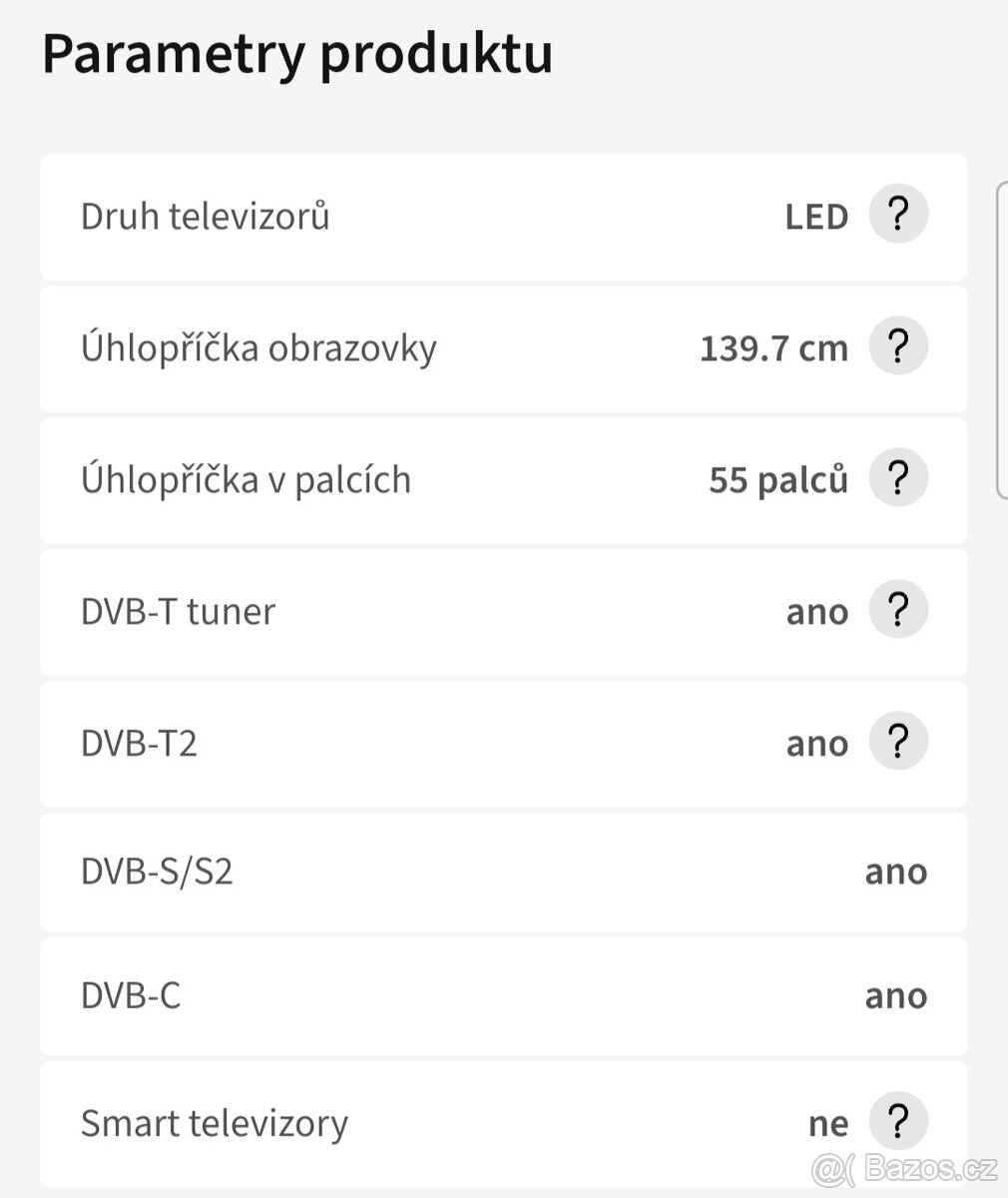Click the Úhlopříčka v palcích label
Viewport: 1008px width, 1198px height.
(246, 480)
